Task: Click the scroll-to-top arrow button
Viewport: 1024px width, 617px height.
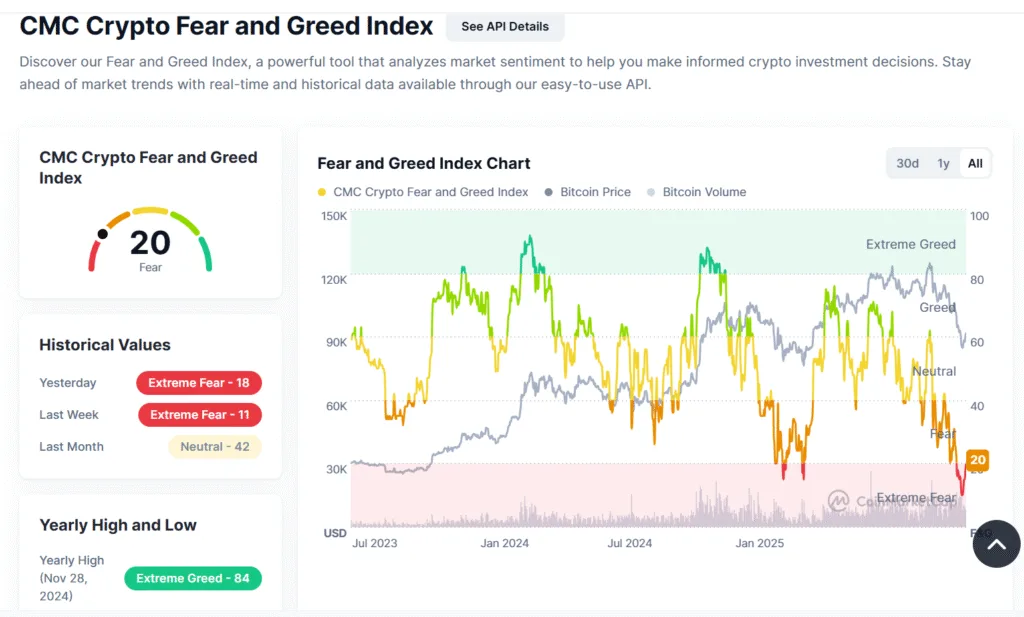Action: [996, 544]
